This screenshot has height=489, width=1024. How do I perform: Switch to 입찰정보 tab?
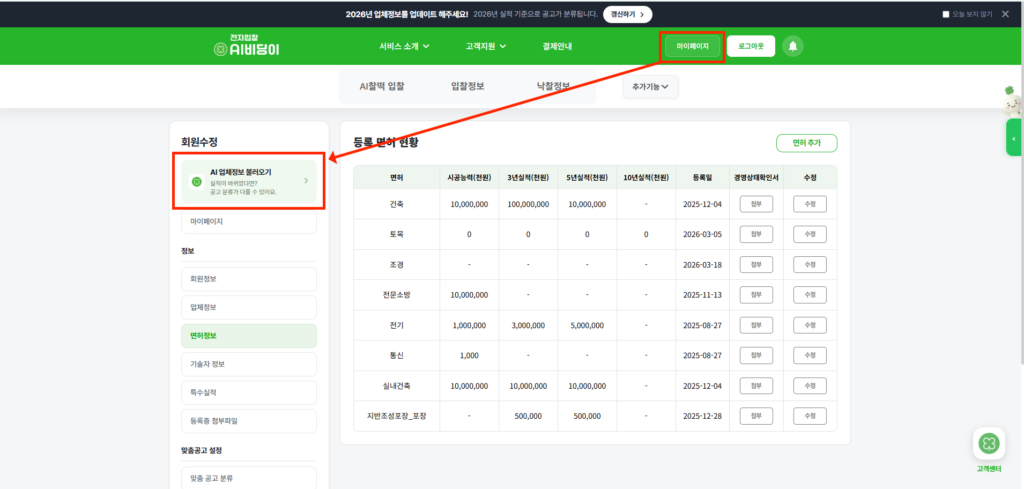pyautogui.click(x=468, y=86)
